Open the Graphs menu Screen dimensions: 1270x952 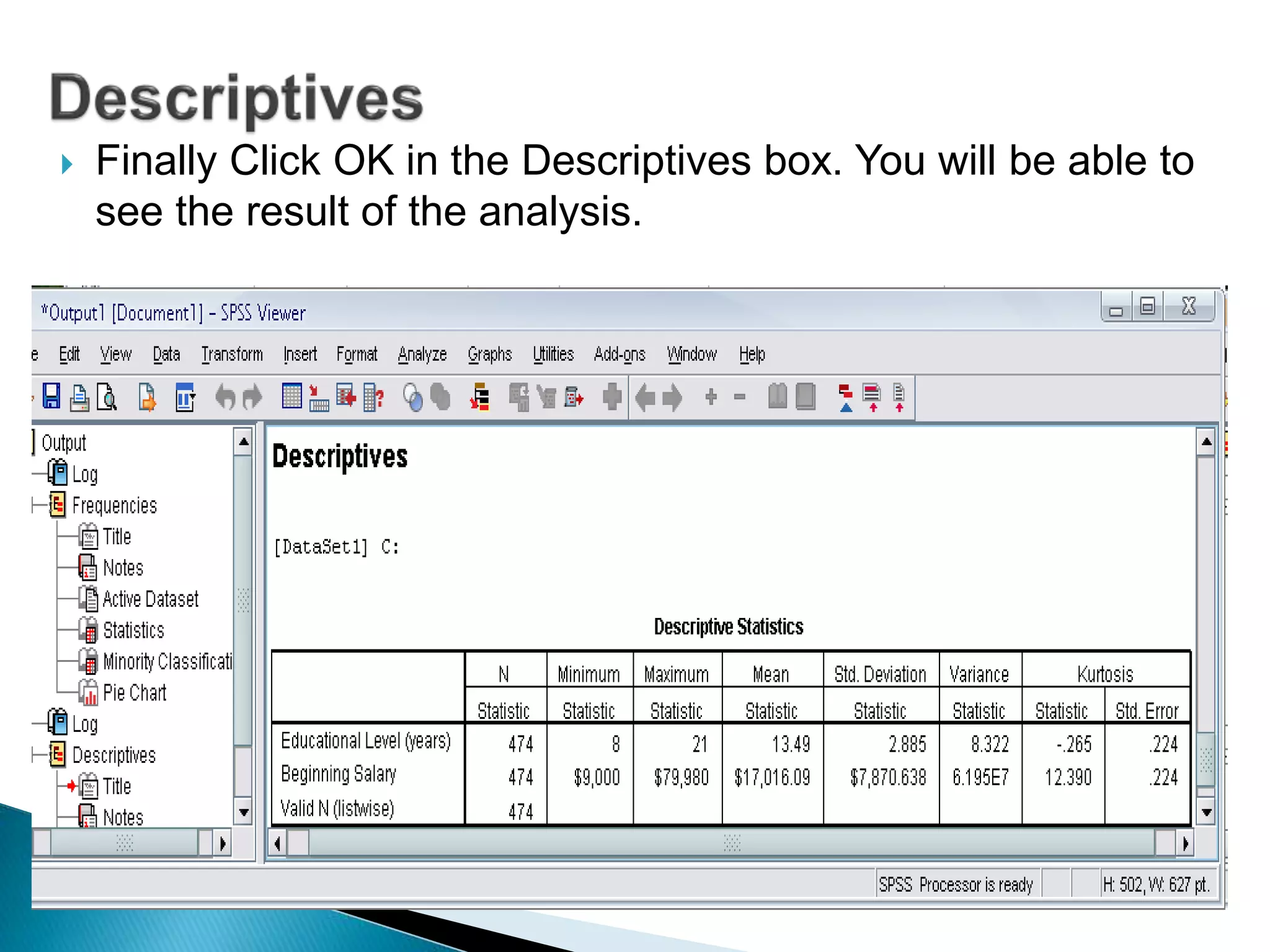[490, 354]
